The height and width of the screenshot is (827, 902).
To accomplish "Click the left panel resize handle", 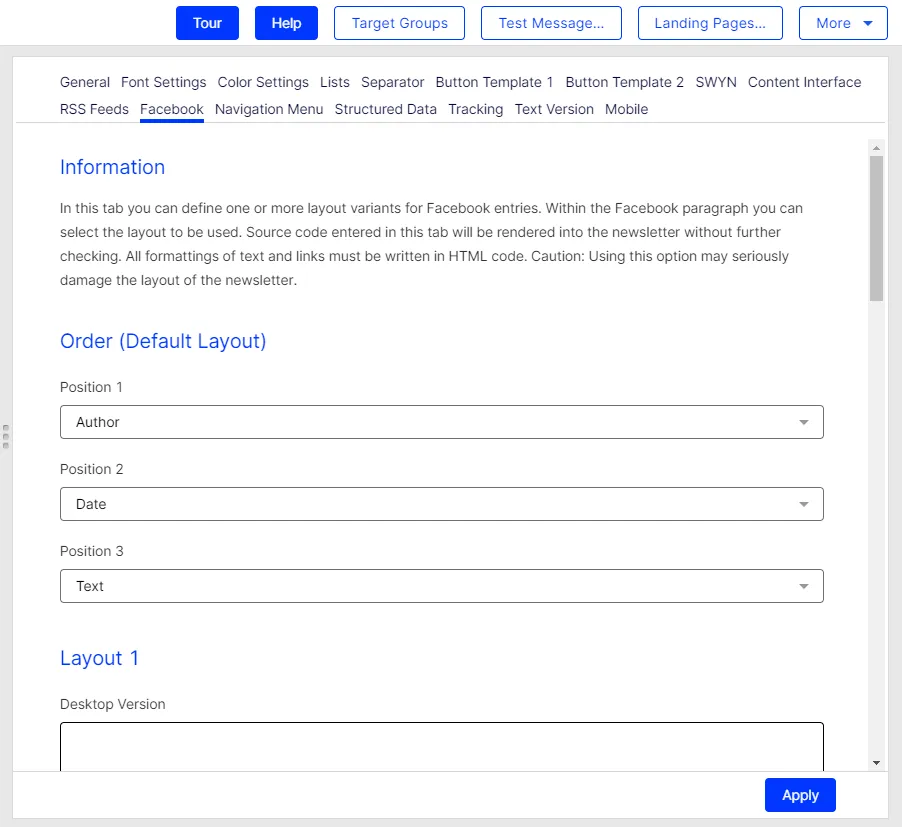I will click(x=6, y=437).
